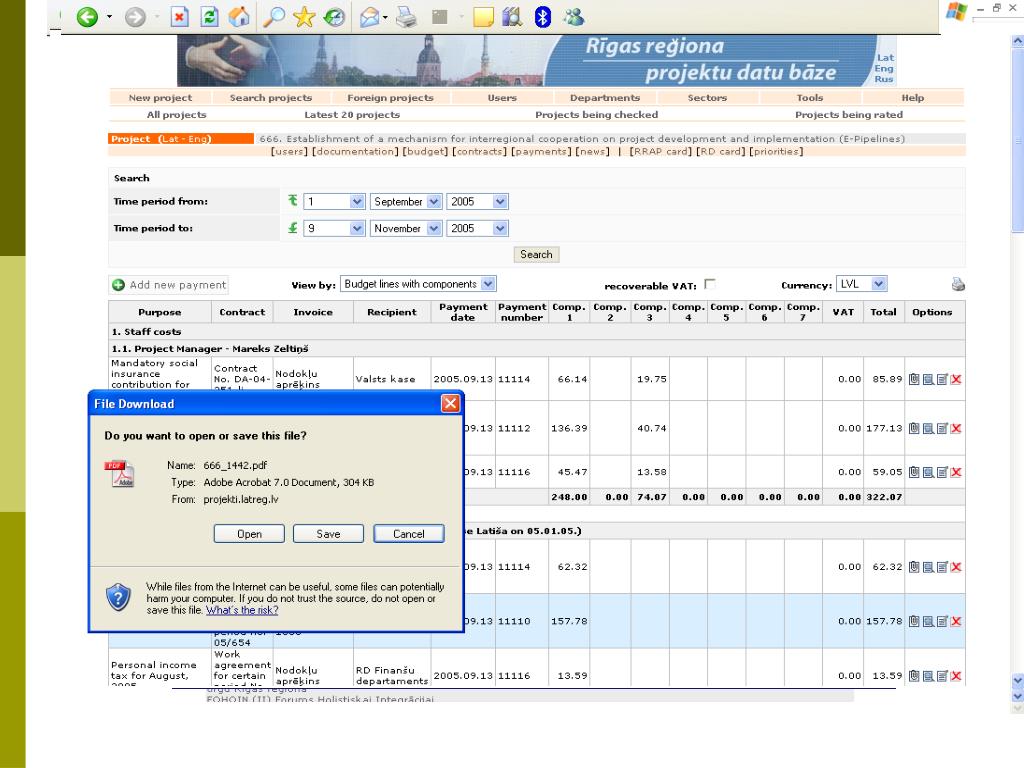Refresh the page with the green arrows icon

[x=209, y=17]
